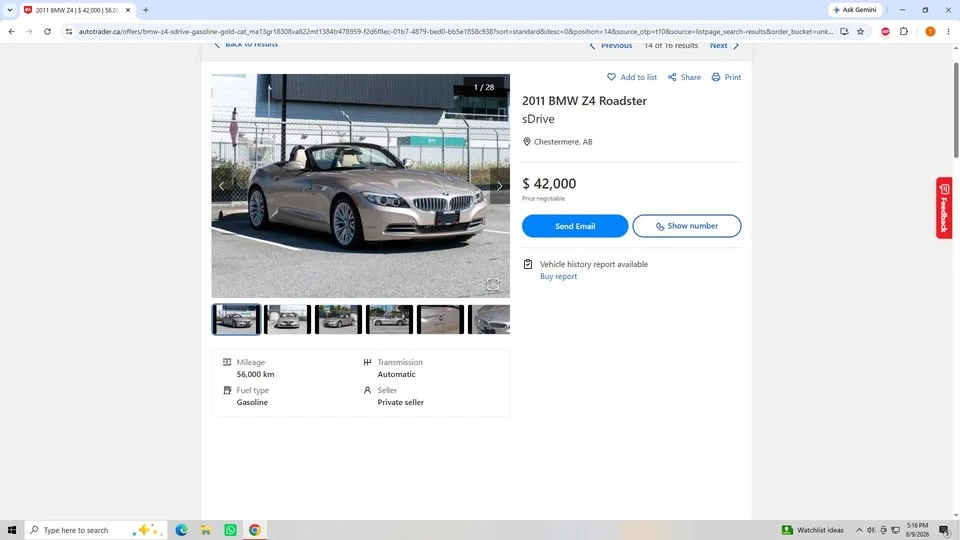Screen dimensions: 960x540
Task: Click the 2011 BMW Z4 Roadster title
Action: pos(584,101)
